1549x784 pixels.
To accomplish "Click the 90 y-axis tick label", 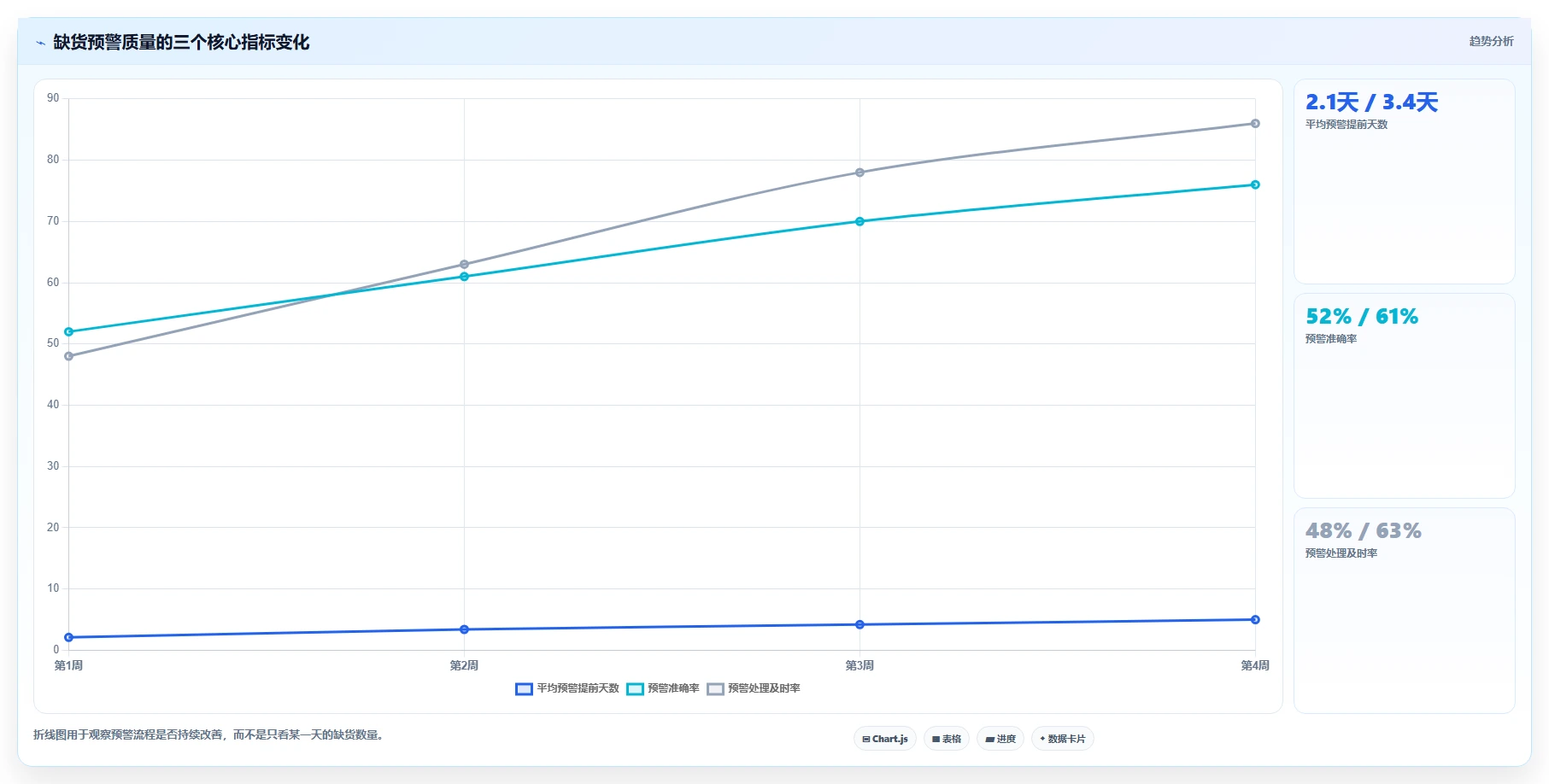I will click(x=53, y=98).
